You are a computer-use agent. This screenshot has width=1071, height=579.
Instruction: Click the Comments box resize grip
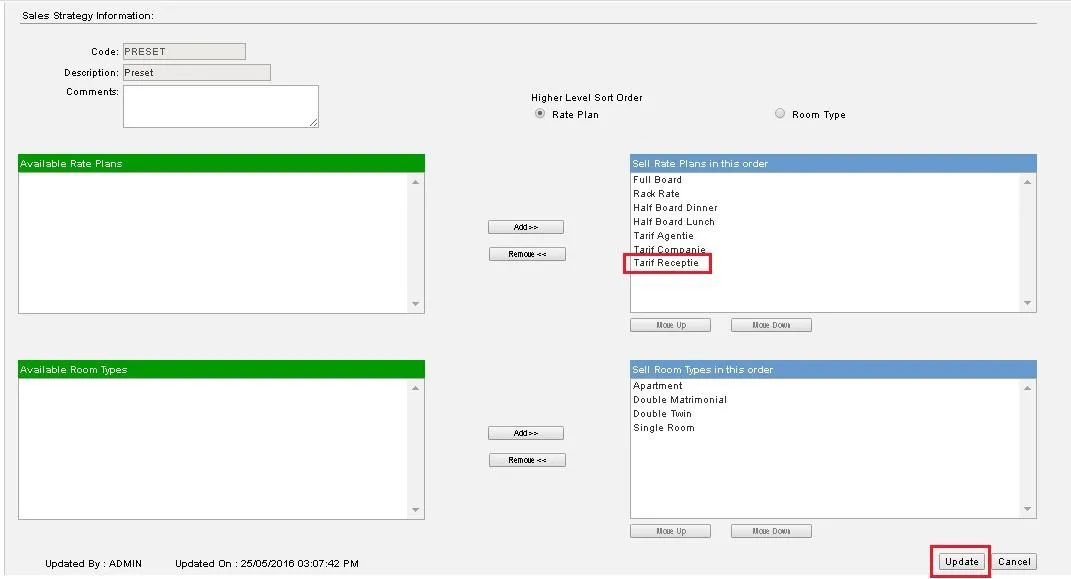point(314,123)
